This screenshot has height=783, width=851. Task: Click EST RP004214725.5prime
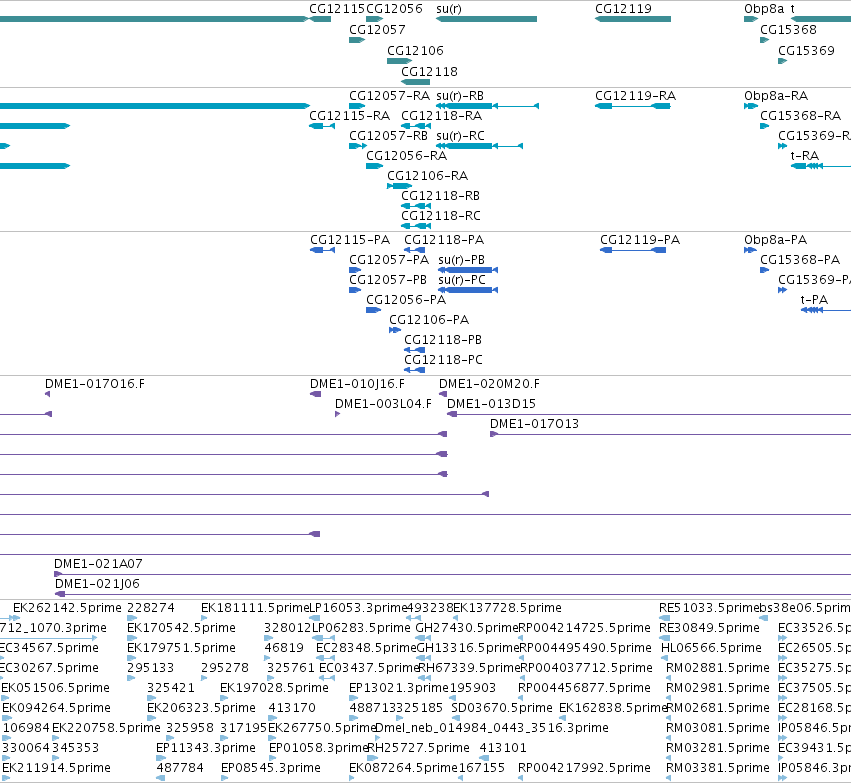[x=585, y=628]
